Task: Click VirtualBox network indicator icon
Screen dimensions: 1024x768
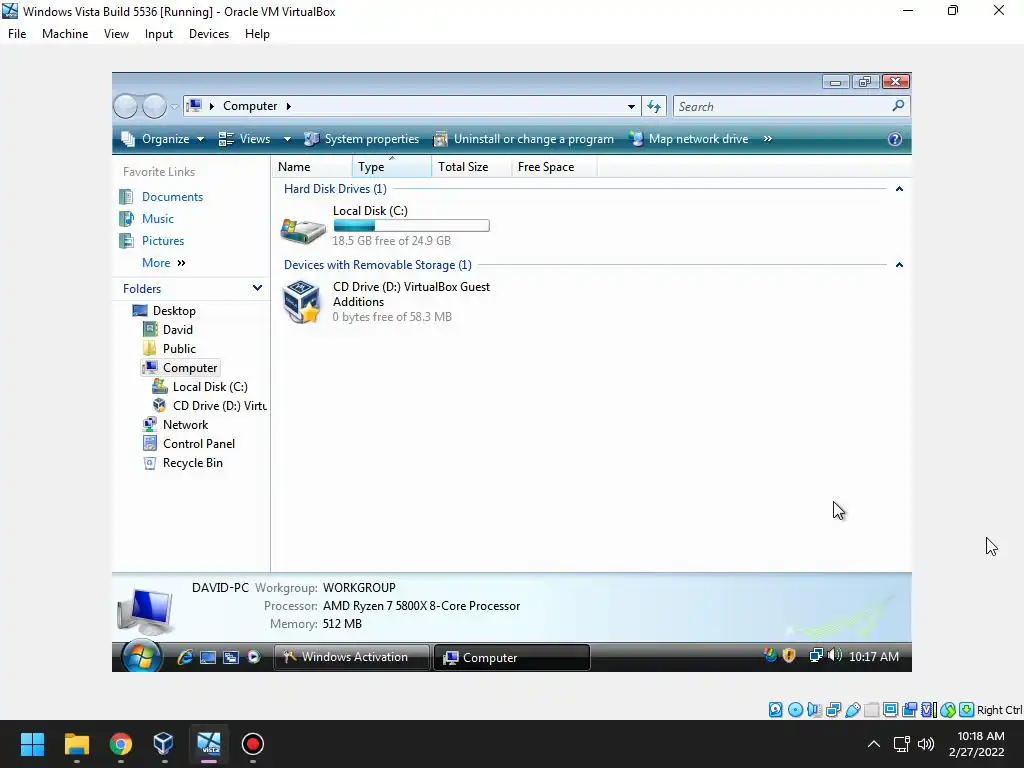Action: coord(833,710)
